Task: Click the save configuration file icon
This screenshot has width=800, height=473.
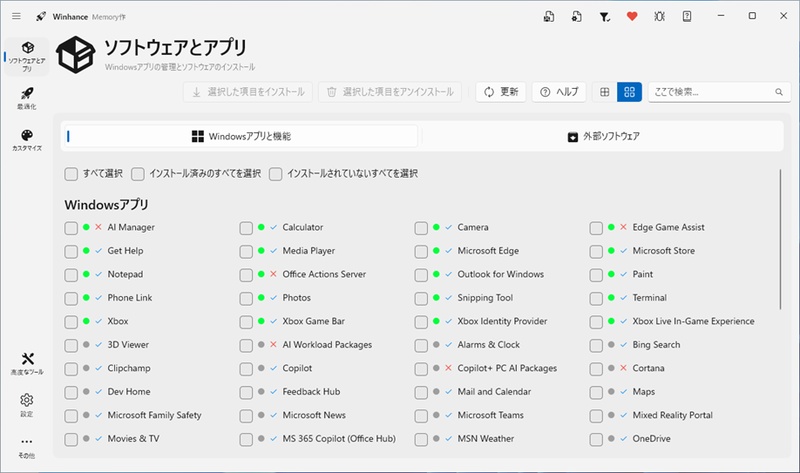Action: coord(549,16)
